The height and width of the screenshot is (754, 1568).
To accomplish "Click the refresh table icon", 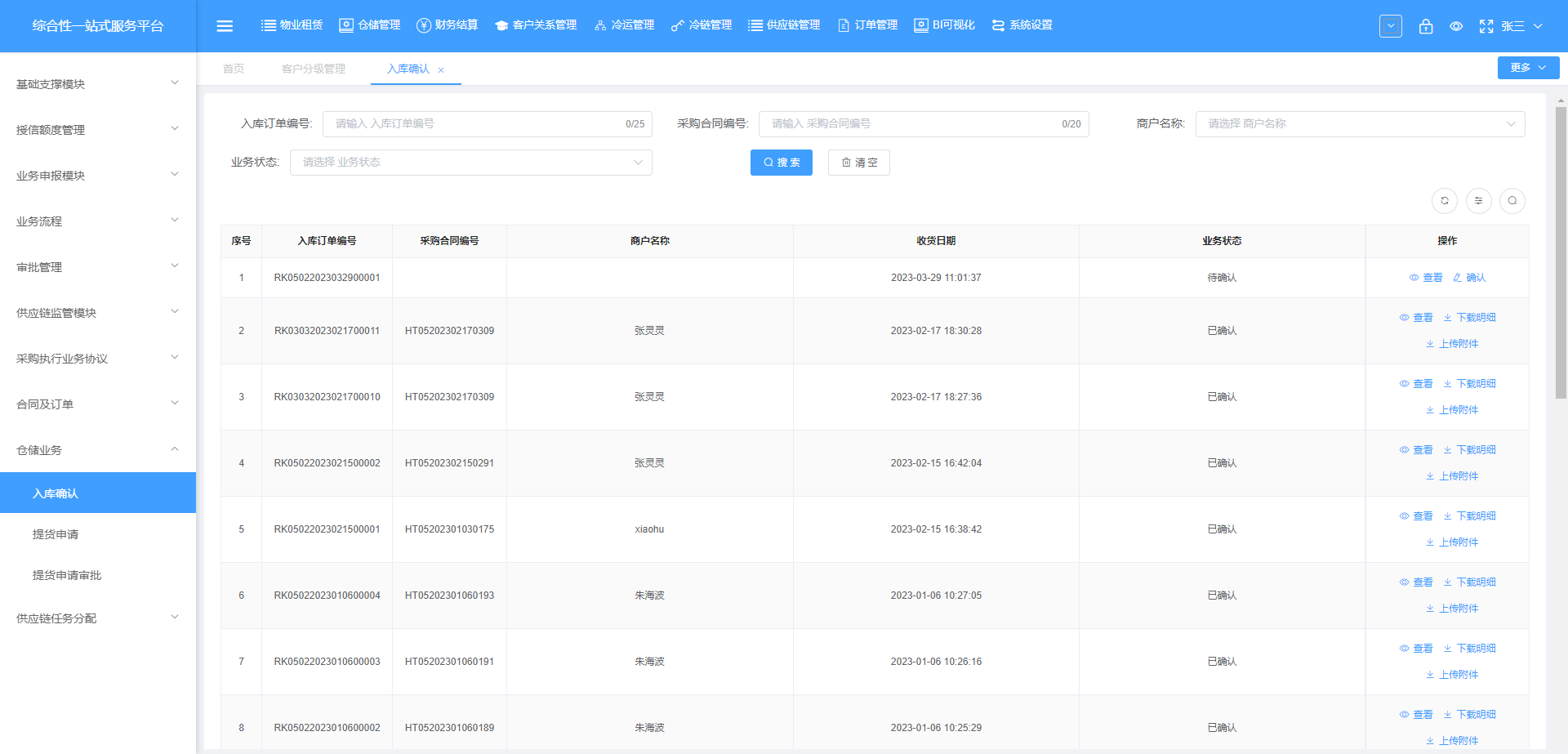I will click(1445, 201).
